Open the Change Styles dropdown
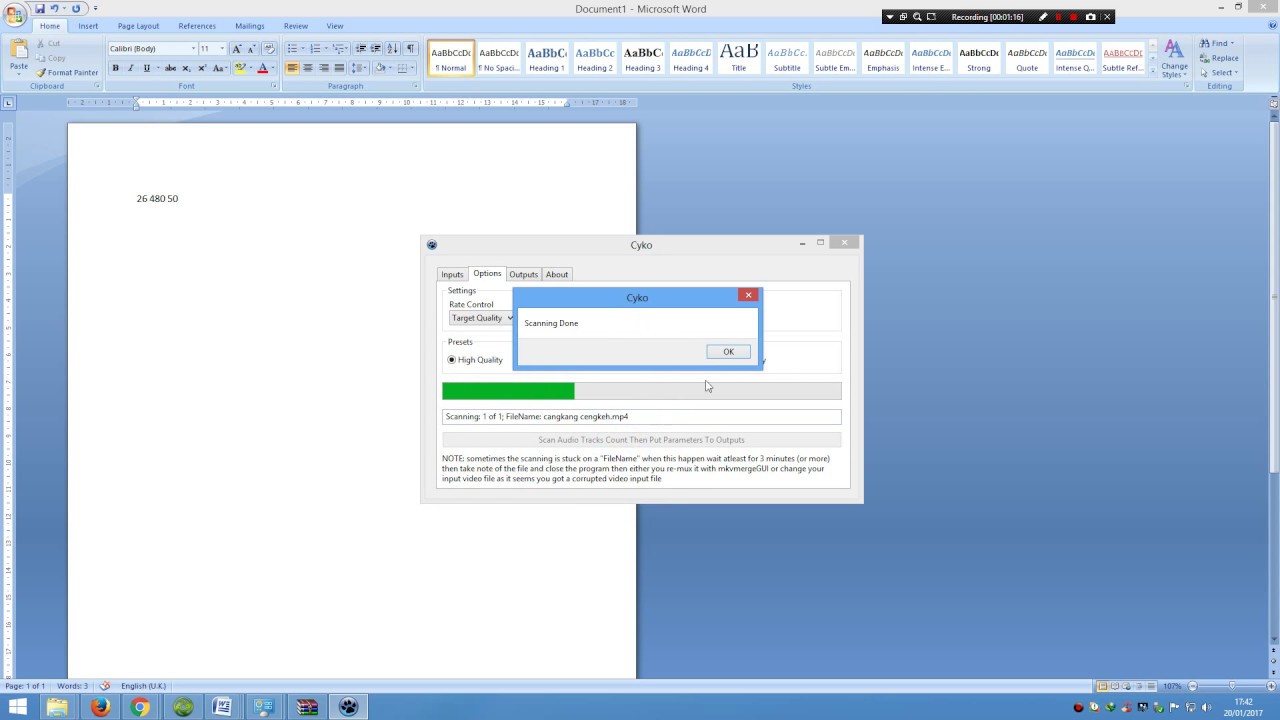Image resolution: width=1280 pixels, height=720 pixels. click(1174, 59)
